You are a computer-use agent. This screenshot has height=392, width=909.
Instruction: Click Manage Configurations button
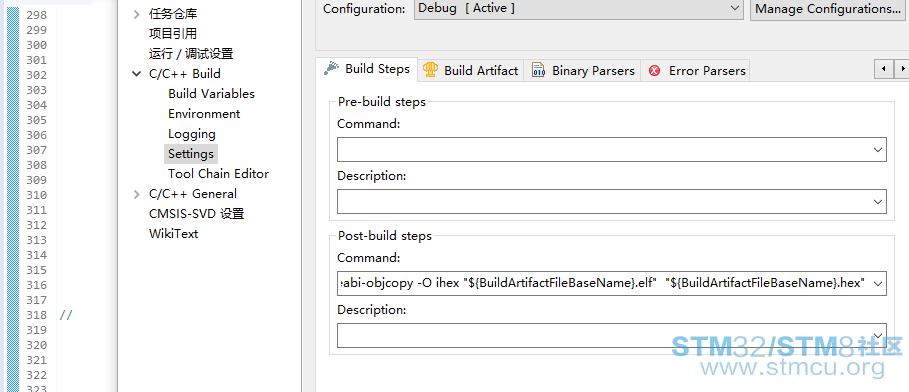[x=828, y=9]
